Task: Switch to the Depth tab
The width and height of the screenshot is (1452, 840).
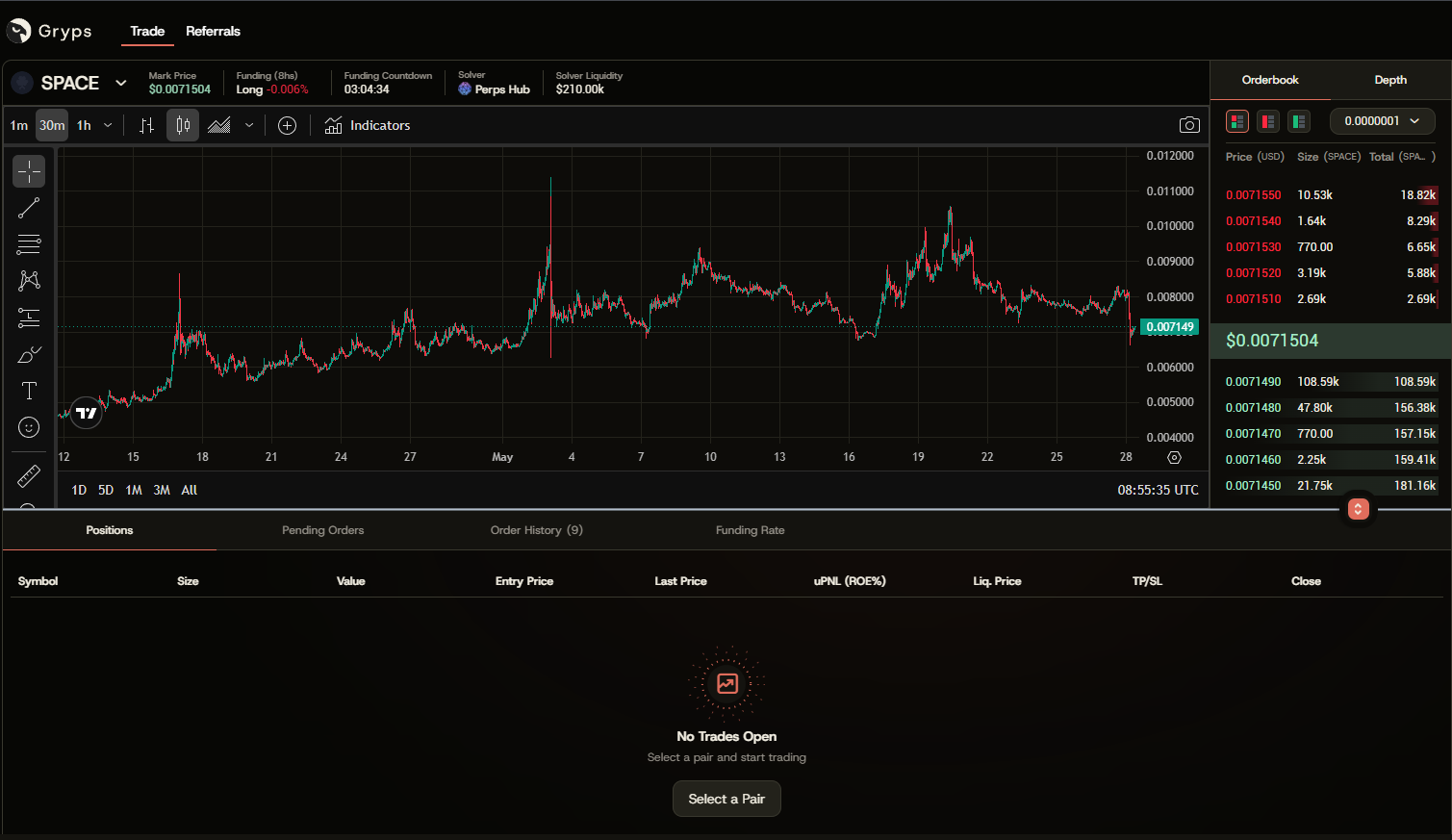Action: point(1390,80)
